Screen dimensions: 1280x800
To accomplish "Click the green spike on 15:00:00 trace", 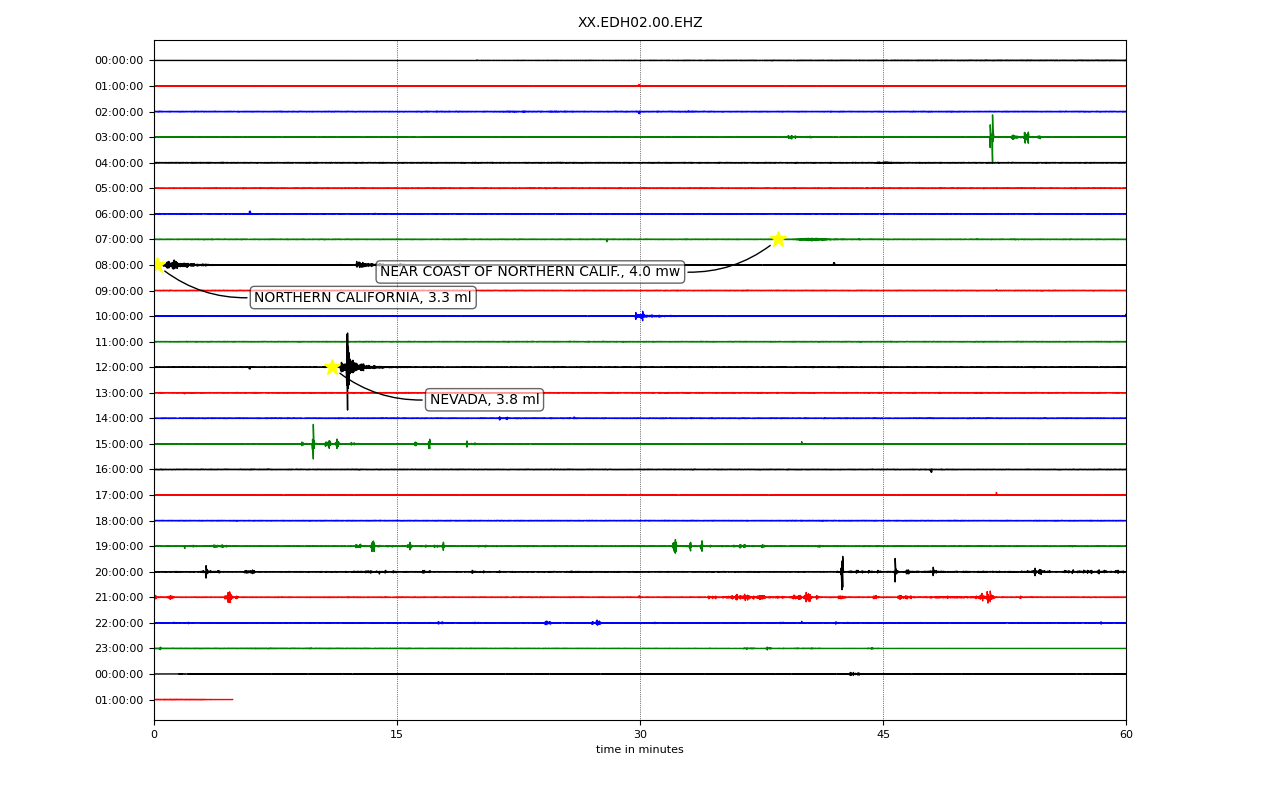I will click(x=313, y=442).
